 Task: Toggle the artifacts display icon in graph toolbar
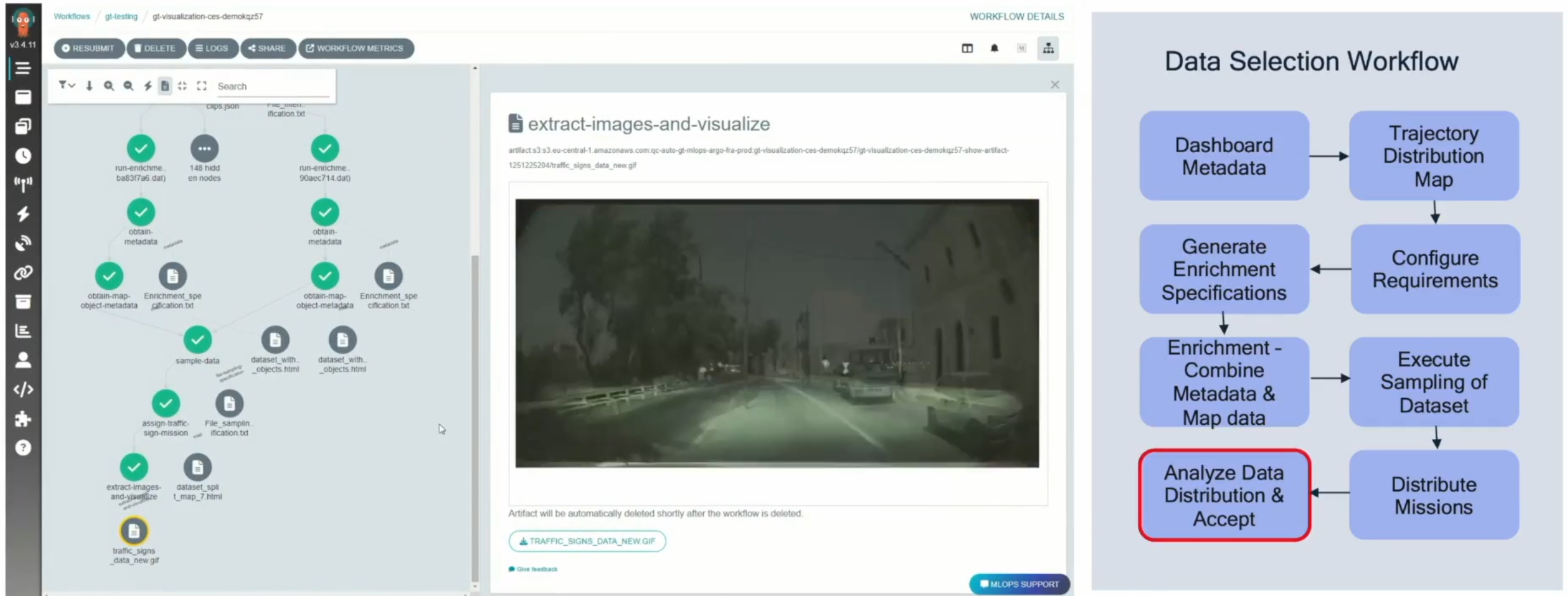165,86
